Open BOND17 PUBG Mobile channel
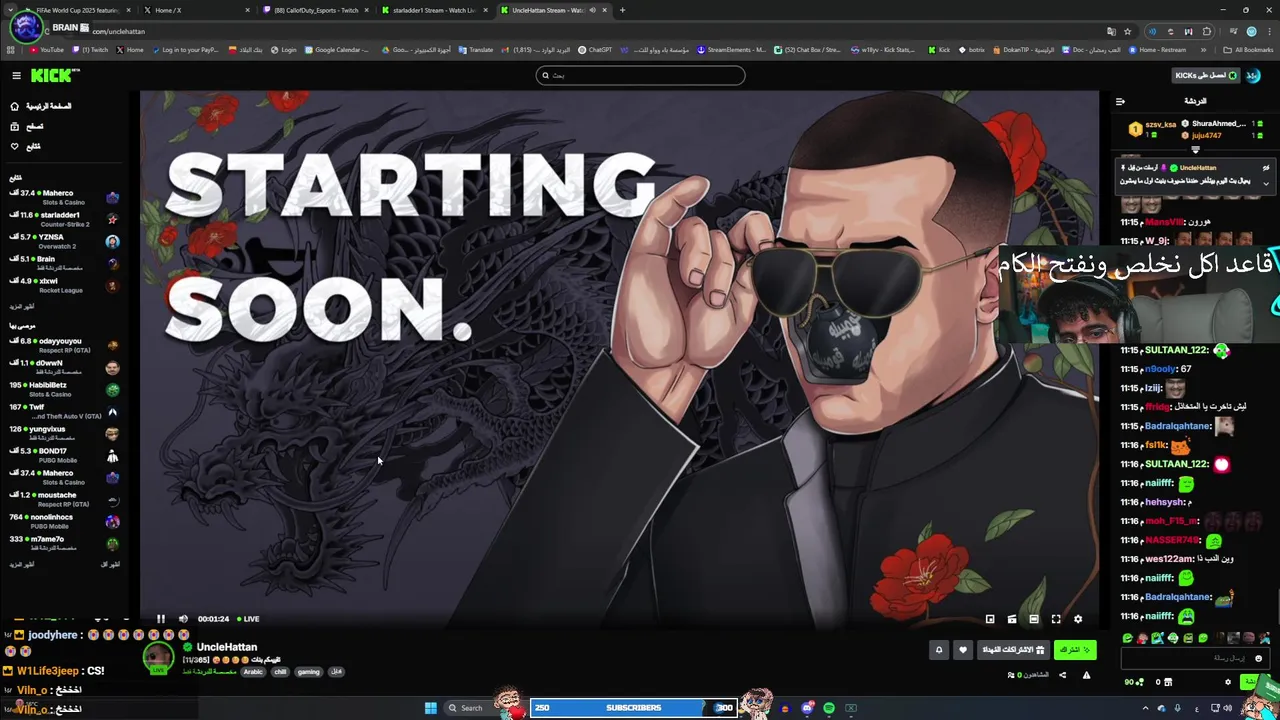This screenshot has width=1280, height=720. pos(64,455)
